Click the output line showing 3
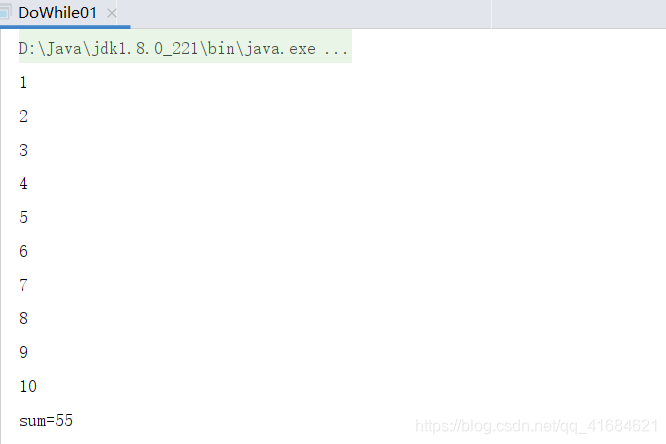Viewport: 666px width, 444px height. pyautogui.click(x=23, y=150)
